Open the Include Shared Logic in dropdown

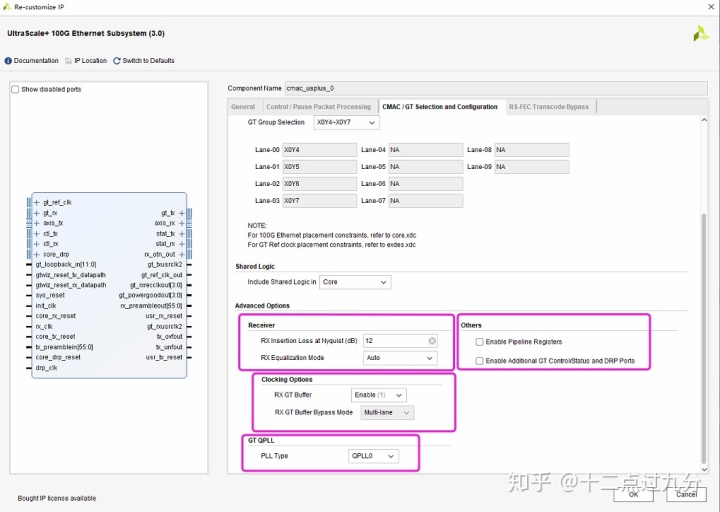pos(355,282)
